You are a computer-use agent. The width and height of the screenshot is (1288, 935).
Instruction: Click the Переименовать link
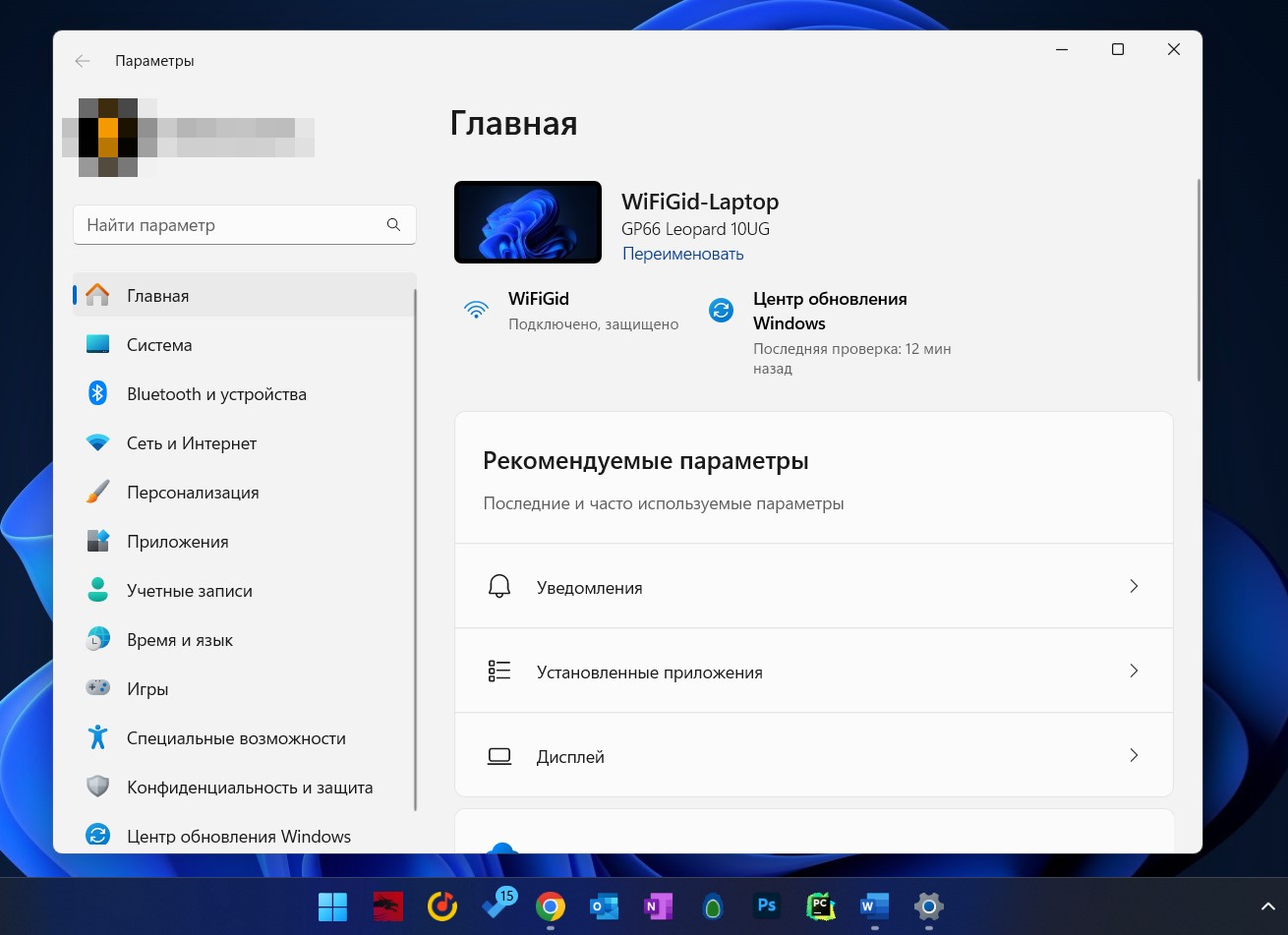(682, 254)
